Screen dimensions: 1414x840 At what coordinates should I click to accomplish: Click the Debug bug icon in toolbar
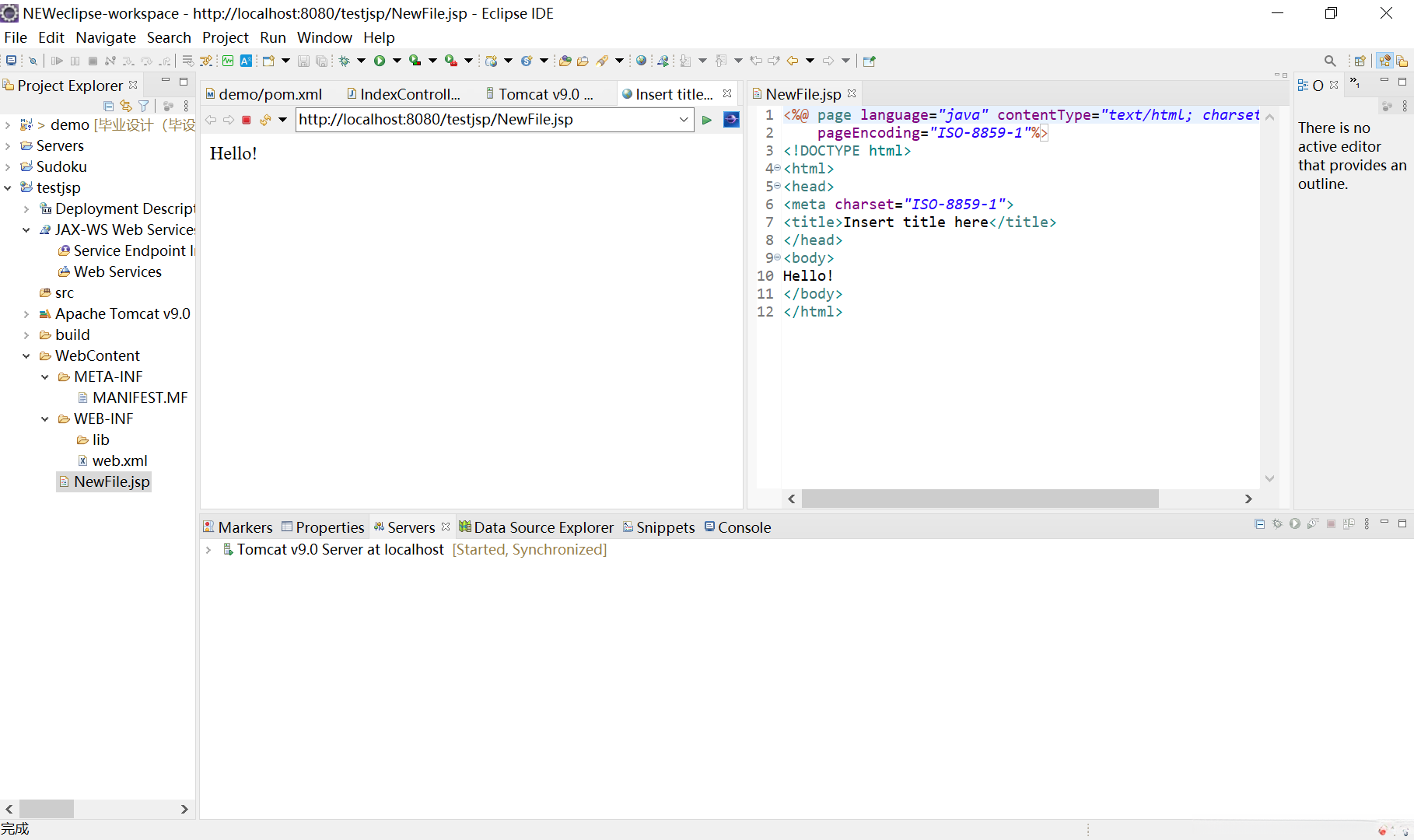[344, 61]
